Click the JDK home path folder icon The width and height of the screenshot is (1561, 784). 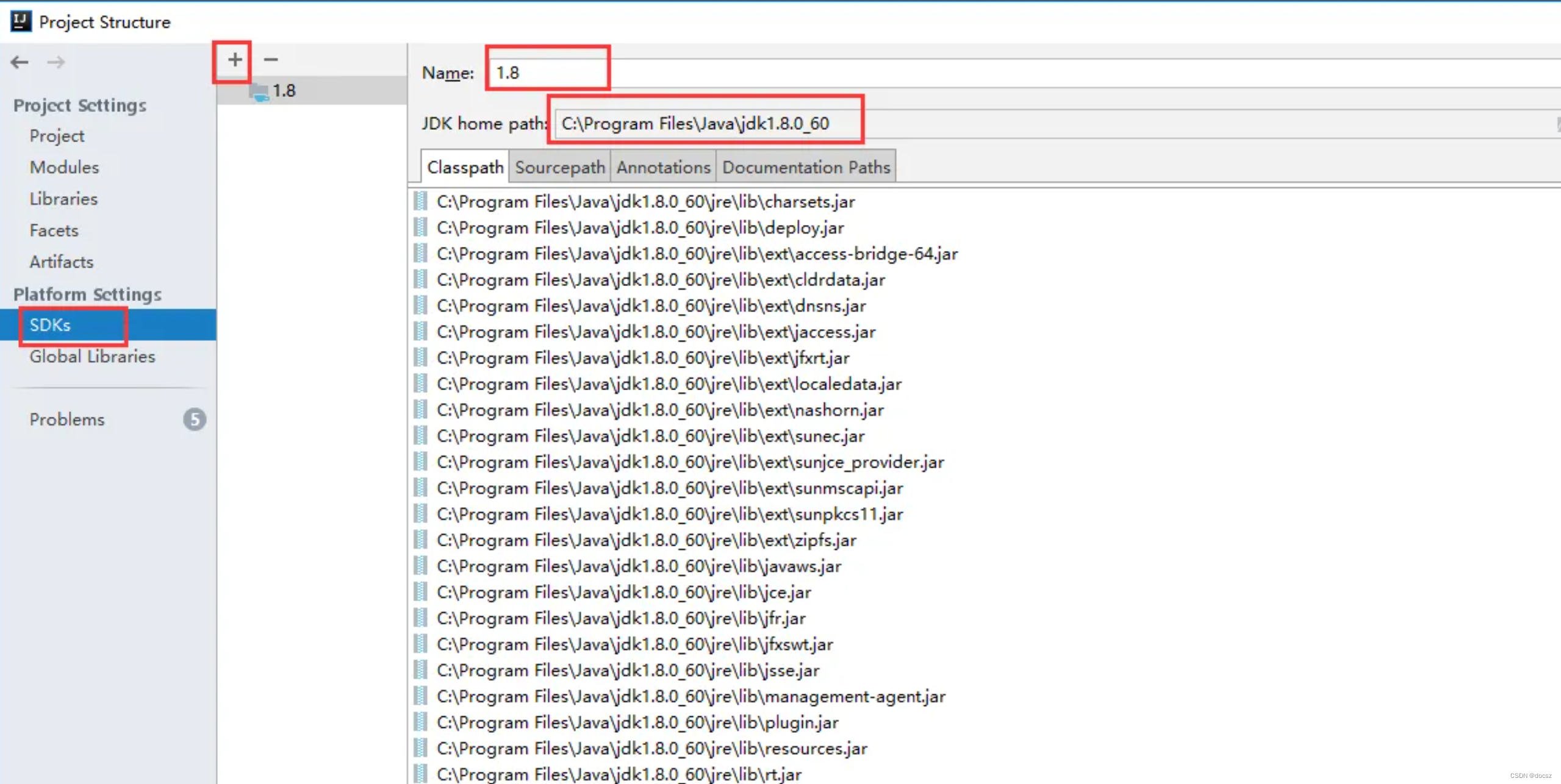(x=1556, y=123)
